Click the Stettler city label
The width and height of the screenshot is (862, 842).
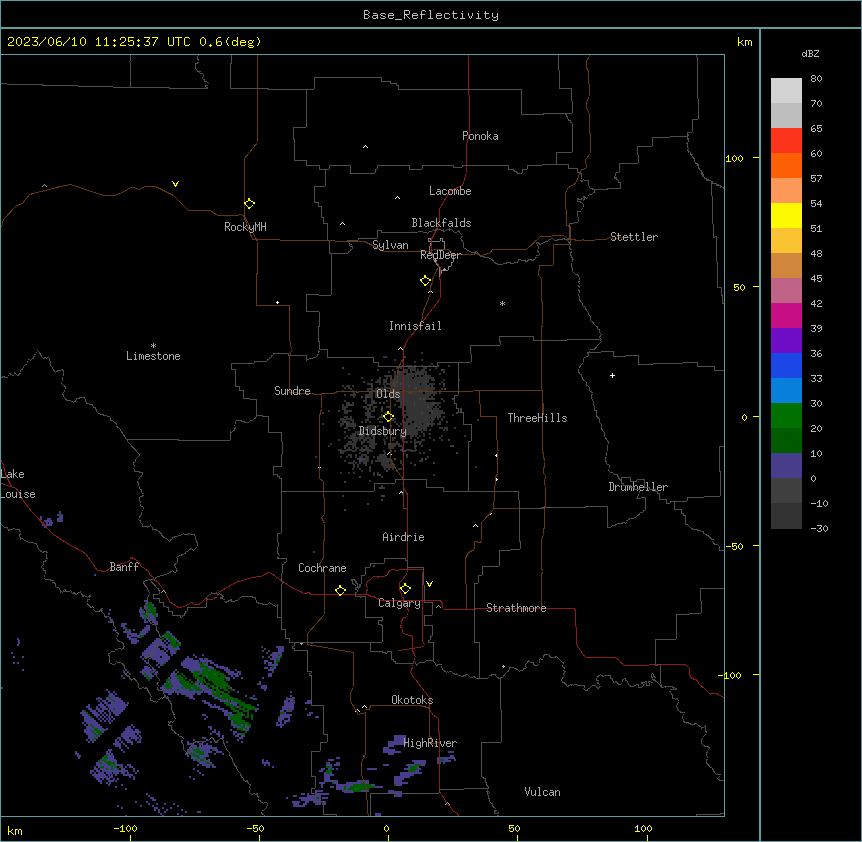tap(634, 237)
